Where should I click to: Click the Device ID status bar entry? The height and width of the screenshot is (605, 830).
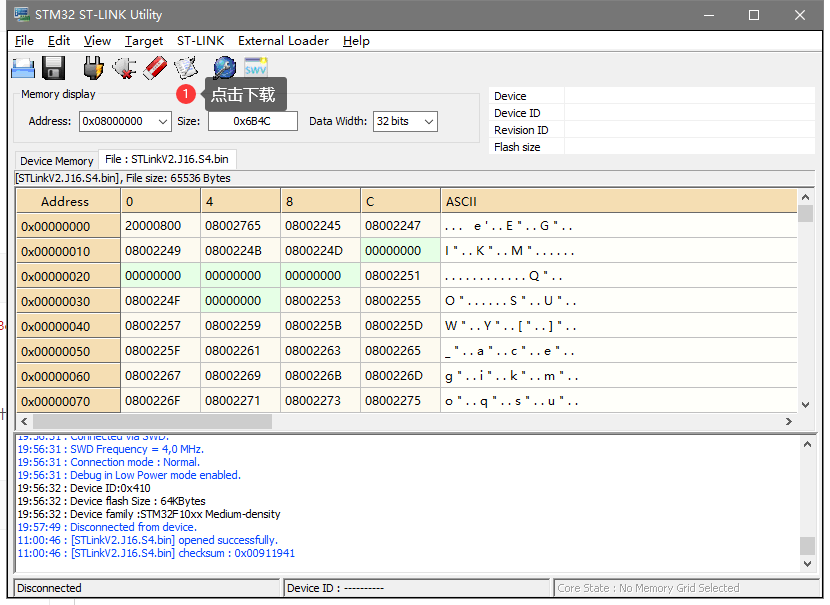(416, 588)
